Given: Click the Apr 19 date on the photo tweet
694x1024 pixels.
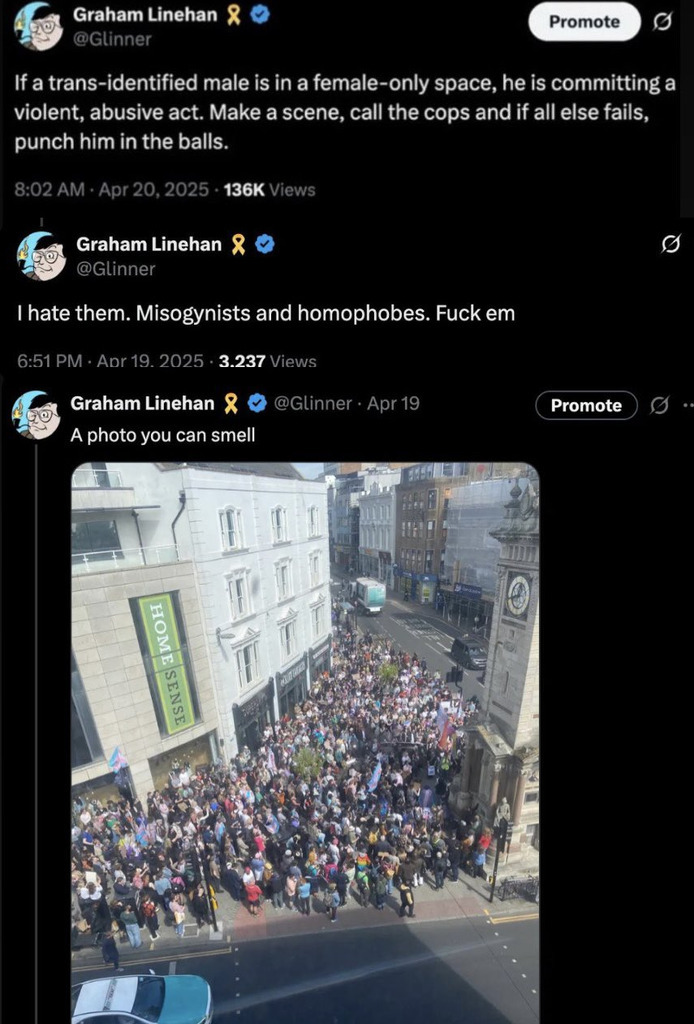Looking at the screenshot, I should click(x=393, y=403).
